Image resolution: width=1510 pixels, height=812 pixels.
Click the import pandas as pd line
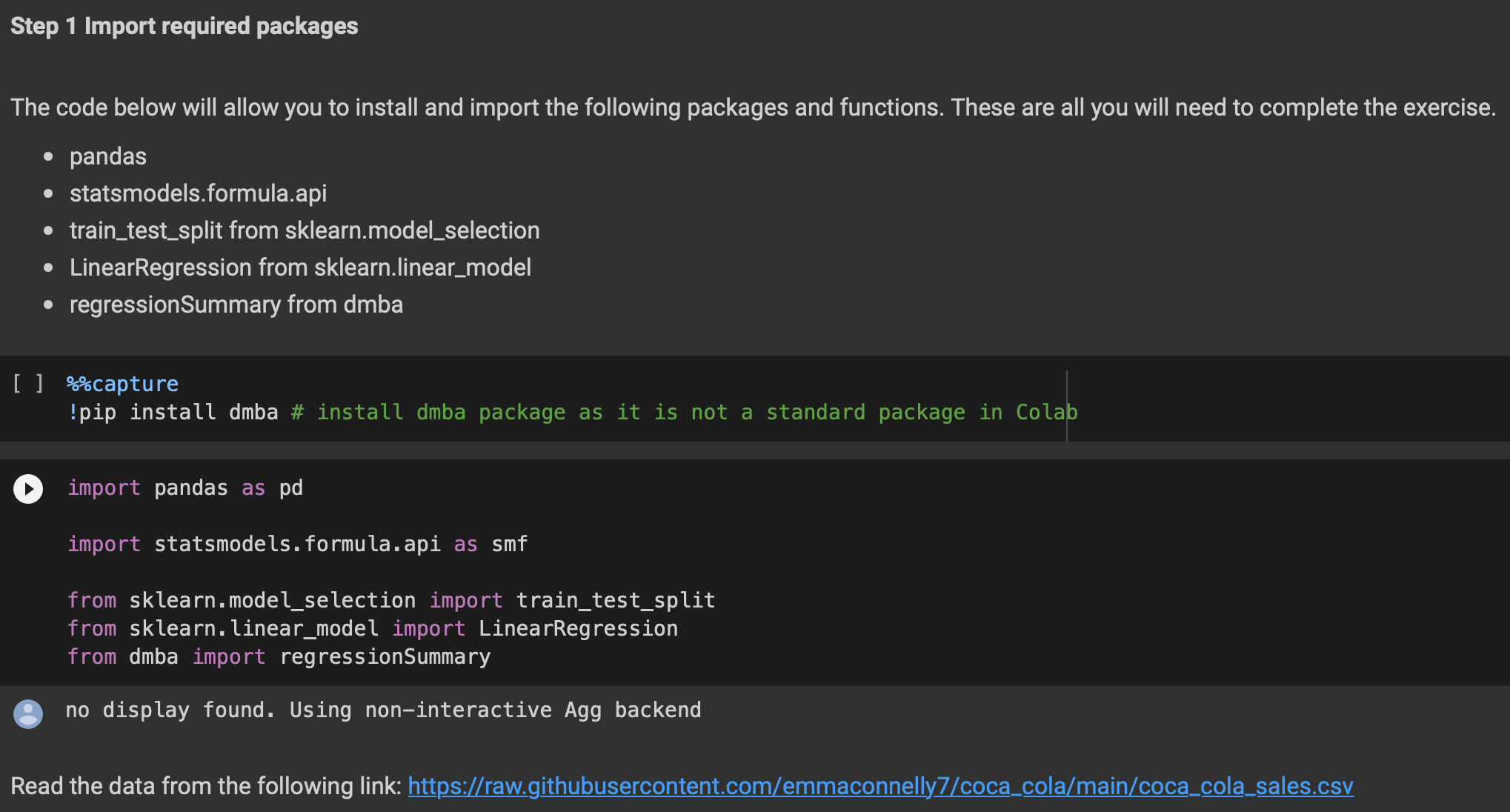click(185, 487)
